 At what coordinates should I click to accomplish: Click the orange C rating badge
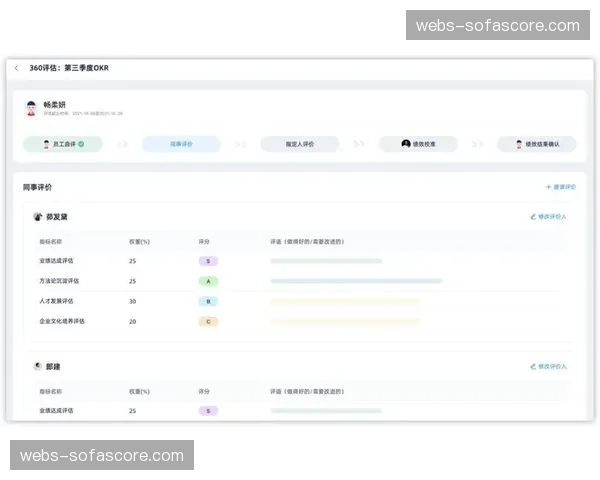tap(208, 322)
